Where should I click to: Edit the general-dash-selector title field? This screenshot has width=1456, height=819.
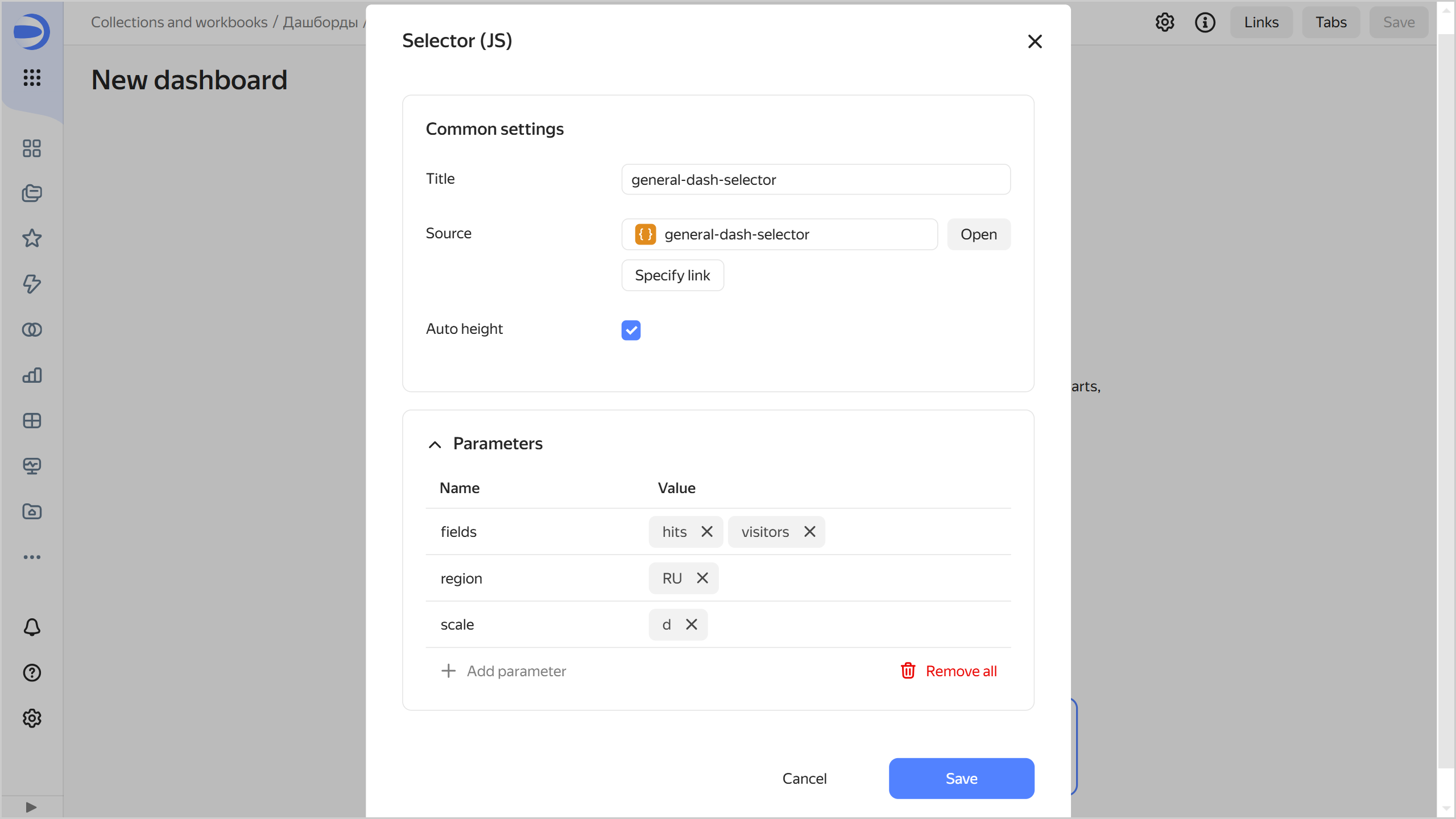tap(815, 179)
